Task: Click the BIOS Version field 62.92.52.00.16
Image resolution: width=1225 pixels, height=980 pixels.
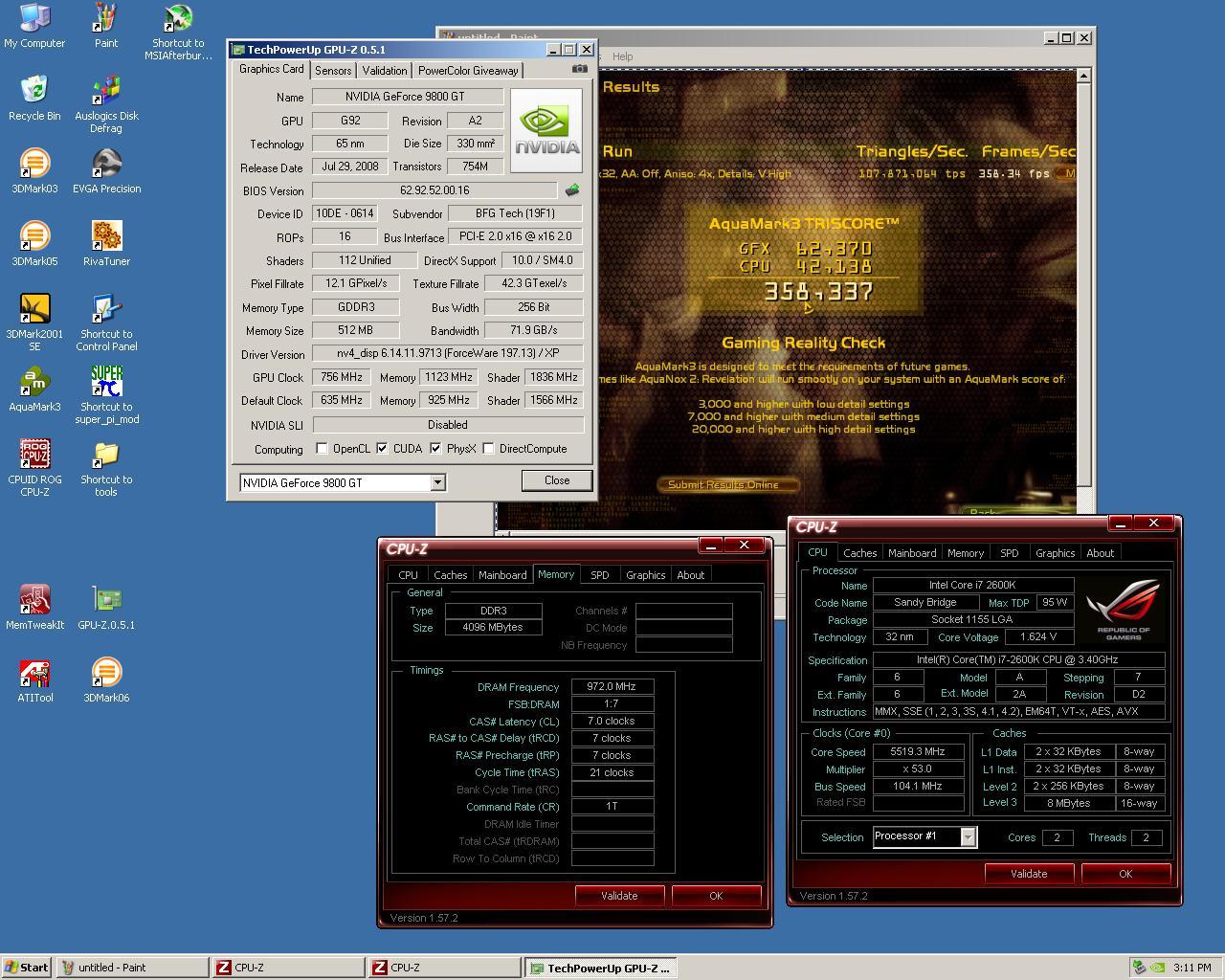Action: (434, 190)
